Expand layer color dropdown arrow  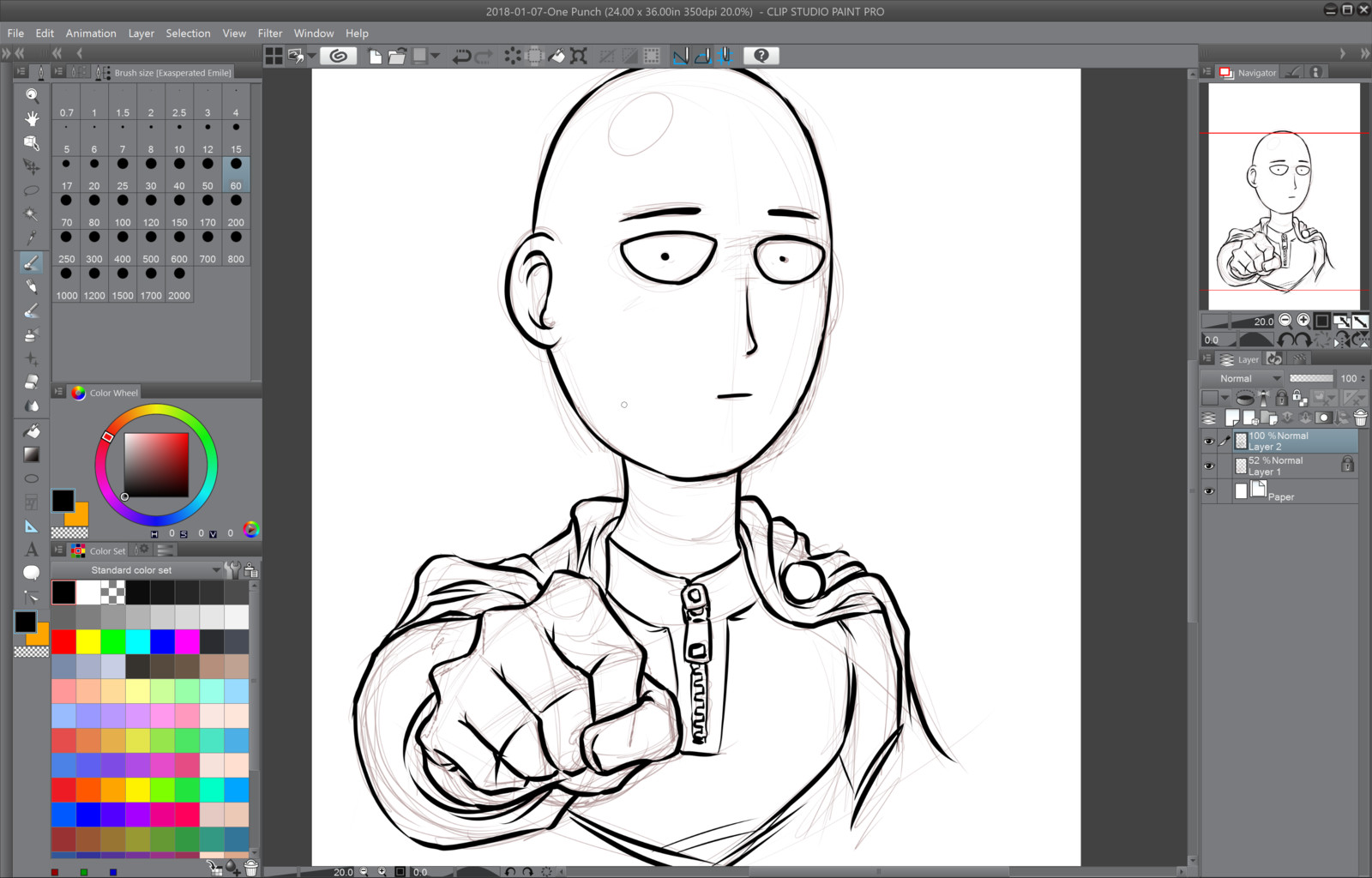(1225, 398)
